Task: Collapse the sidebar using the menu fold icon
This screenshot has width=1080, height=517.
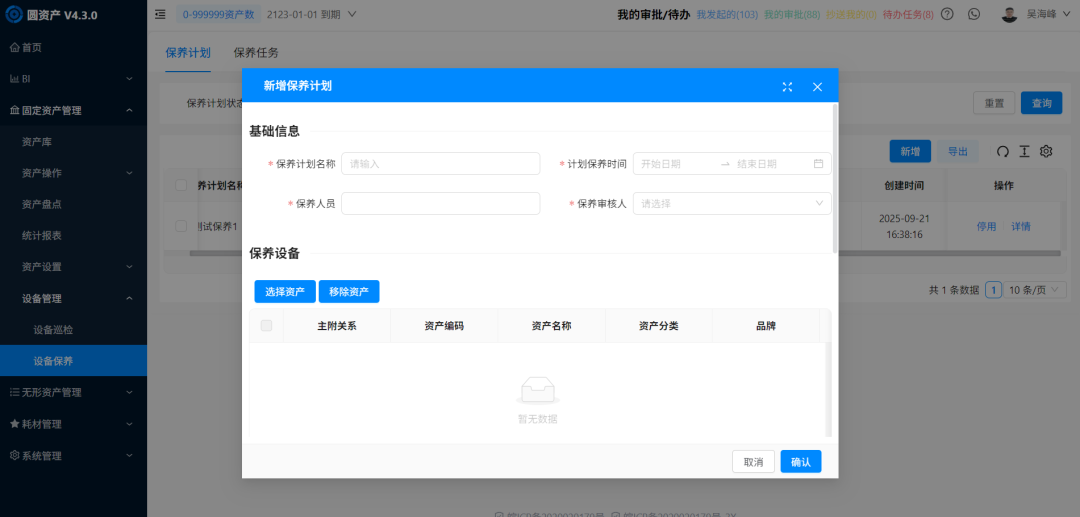Action: click(x=161, y=14)
